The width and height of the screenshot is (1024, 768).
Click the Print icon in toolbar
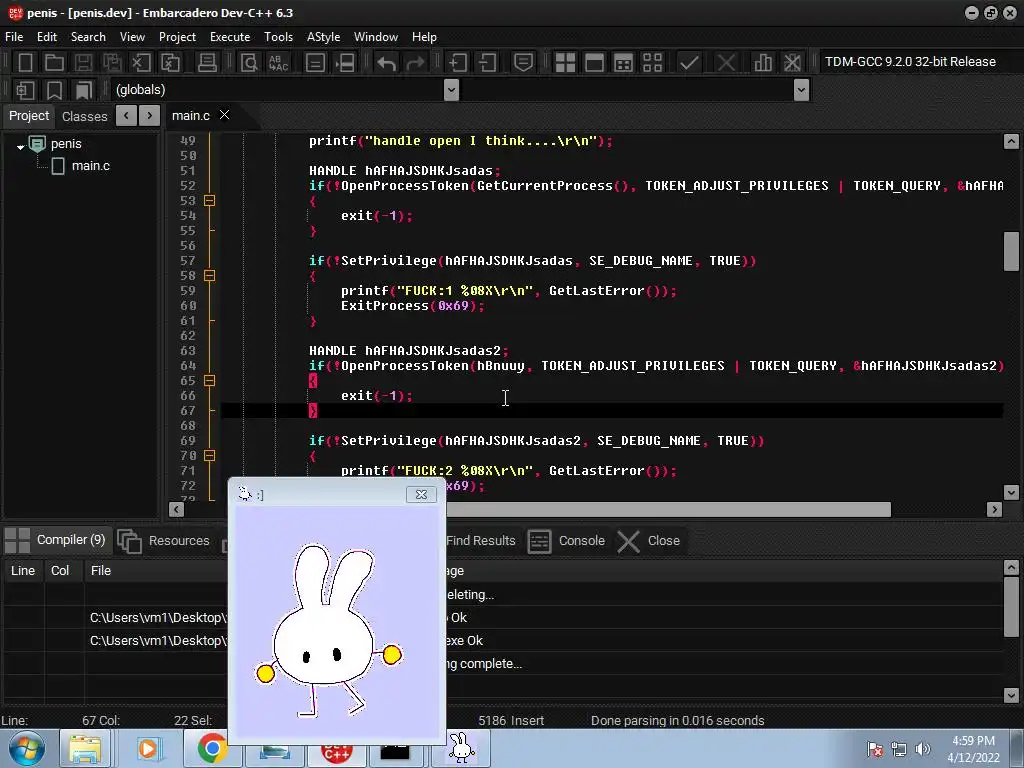coord(207,62)
